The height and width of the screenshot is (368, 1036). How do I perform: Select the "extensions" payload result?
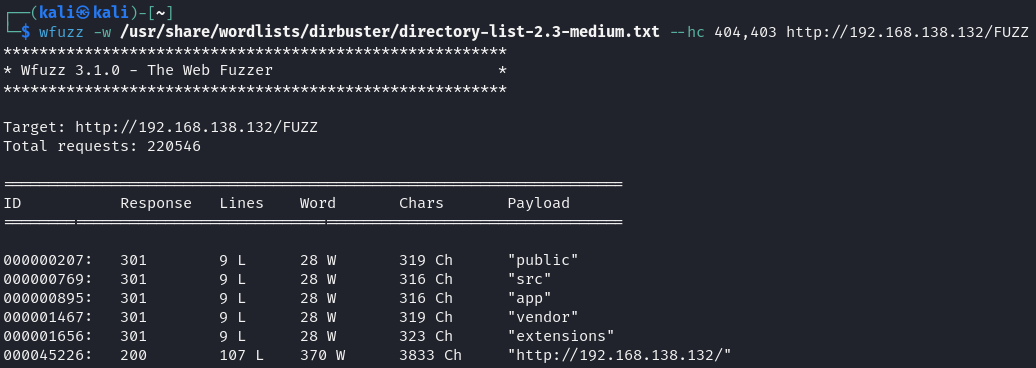tap(561, 336)
